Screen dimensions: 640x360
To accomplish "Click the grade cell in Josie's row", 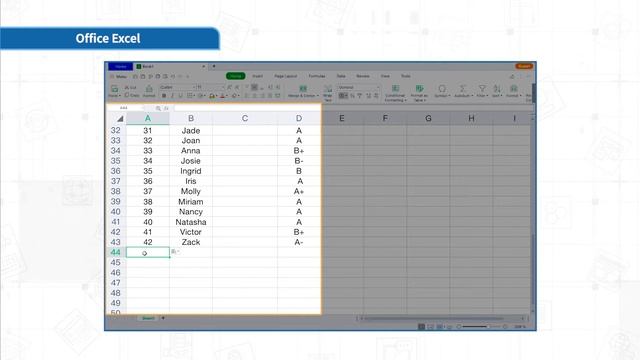I will click(x=299, y=161).
